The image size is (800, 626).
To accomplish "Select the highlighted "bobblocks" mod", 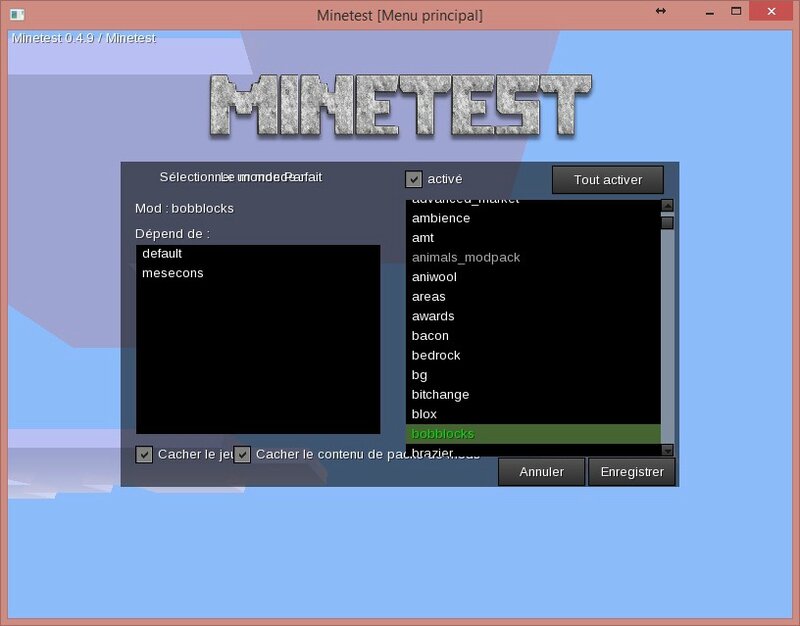I will coord(443,434).
